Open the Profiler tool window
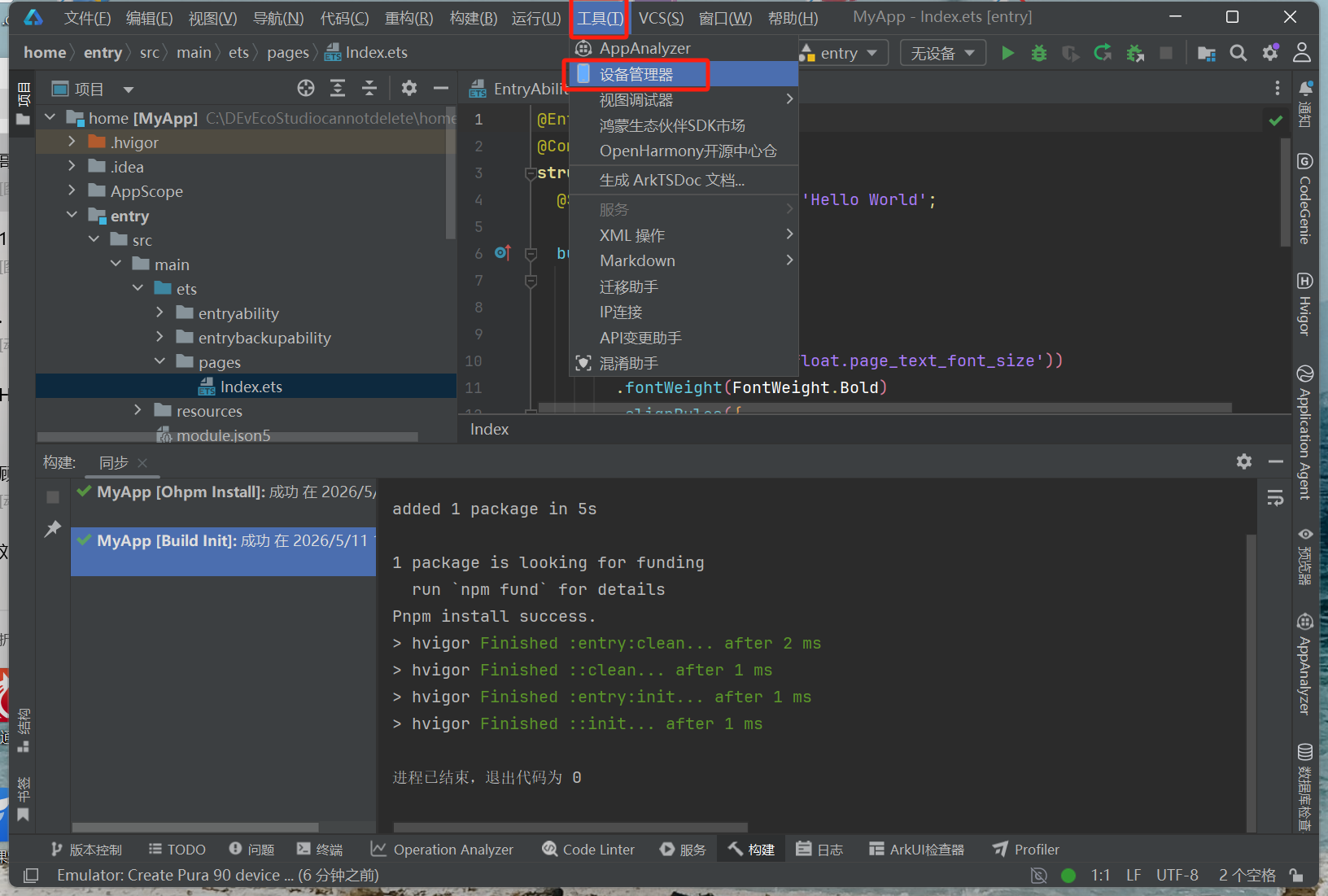 point(1026,850)
